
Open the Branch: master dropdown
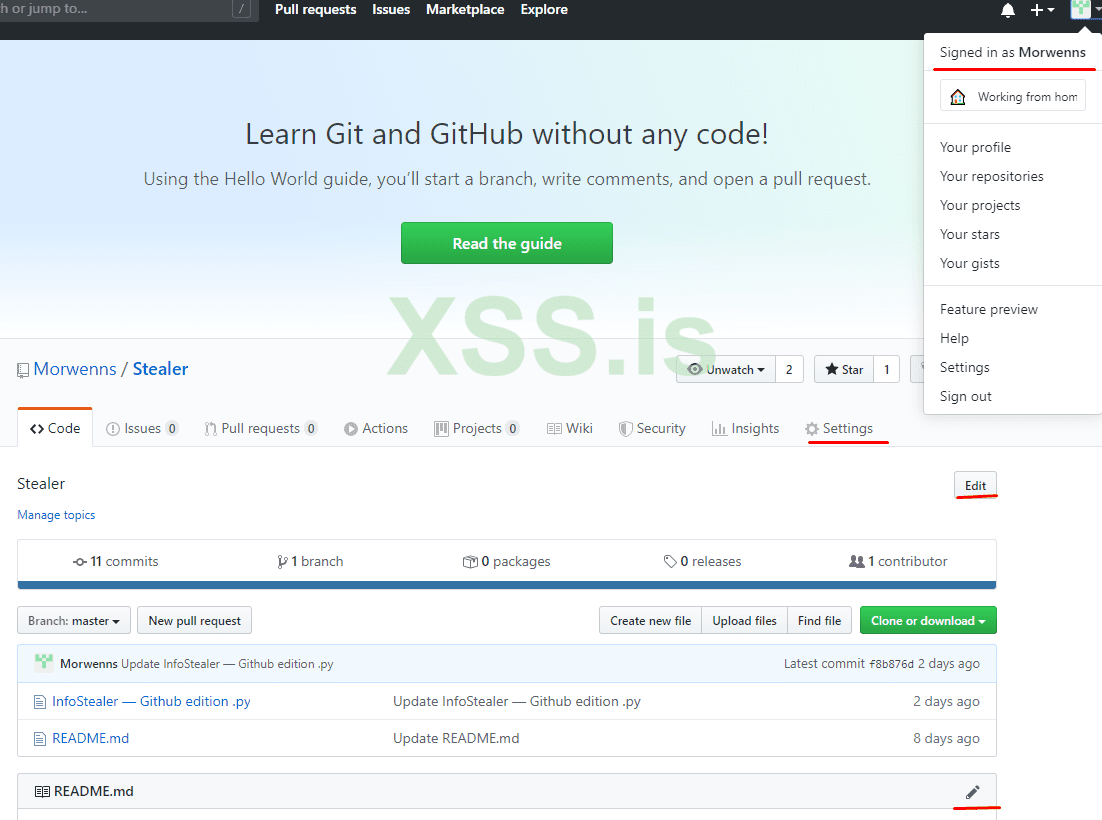click(74, 620)
